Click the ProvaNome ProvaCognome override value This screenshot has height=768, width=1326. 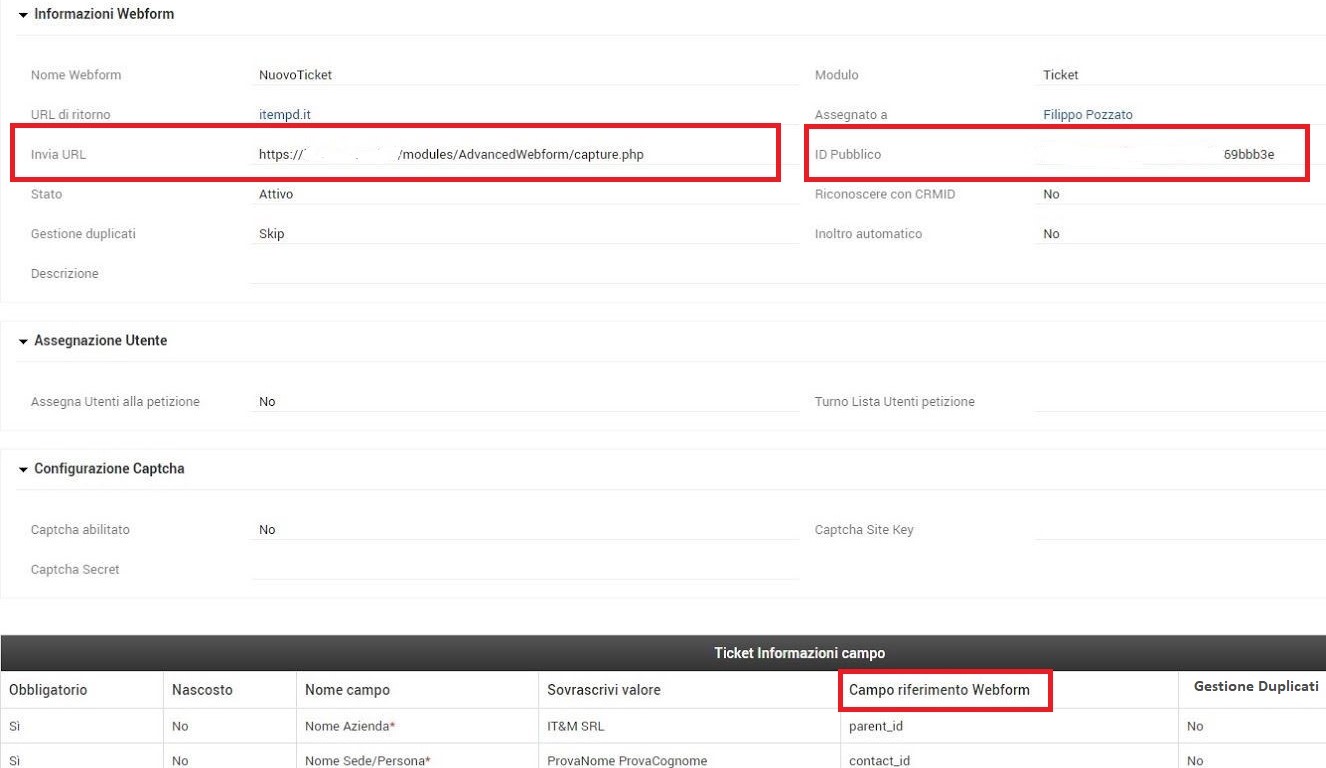click(x=627, y=761)
